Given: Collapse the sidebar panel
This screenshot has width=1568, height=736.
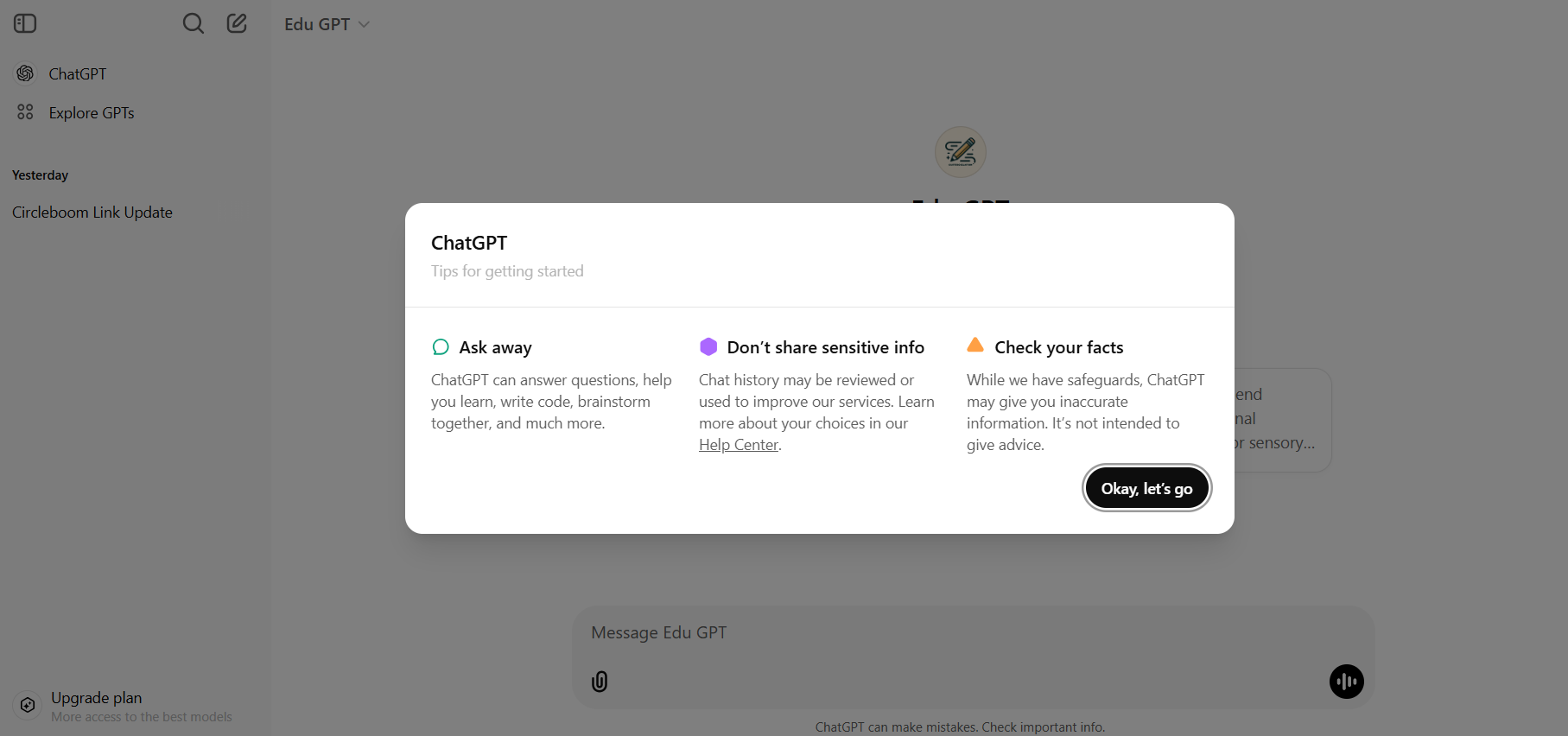Looking at the screenshot, I should click(24, 23).
